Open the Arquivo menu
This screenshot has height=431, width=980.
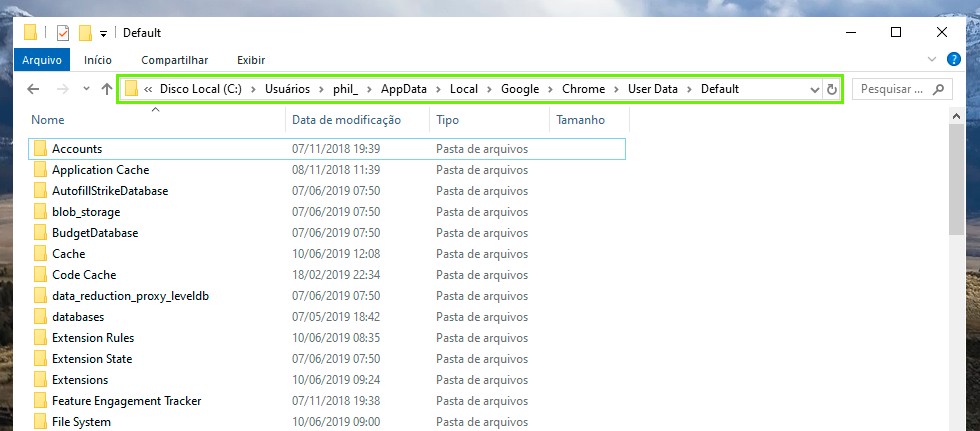[42, 60]
